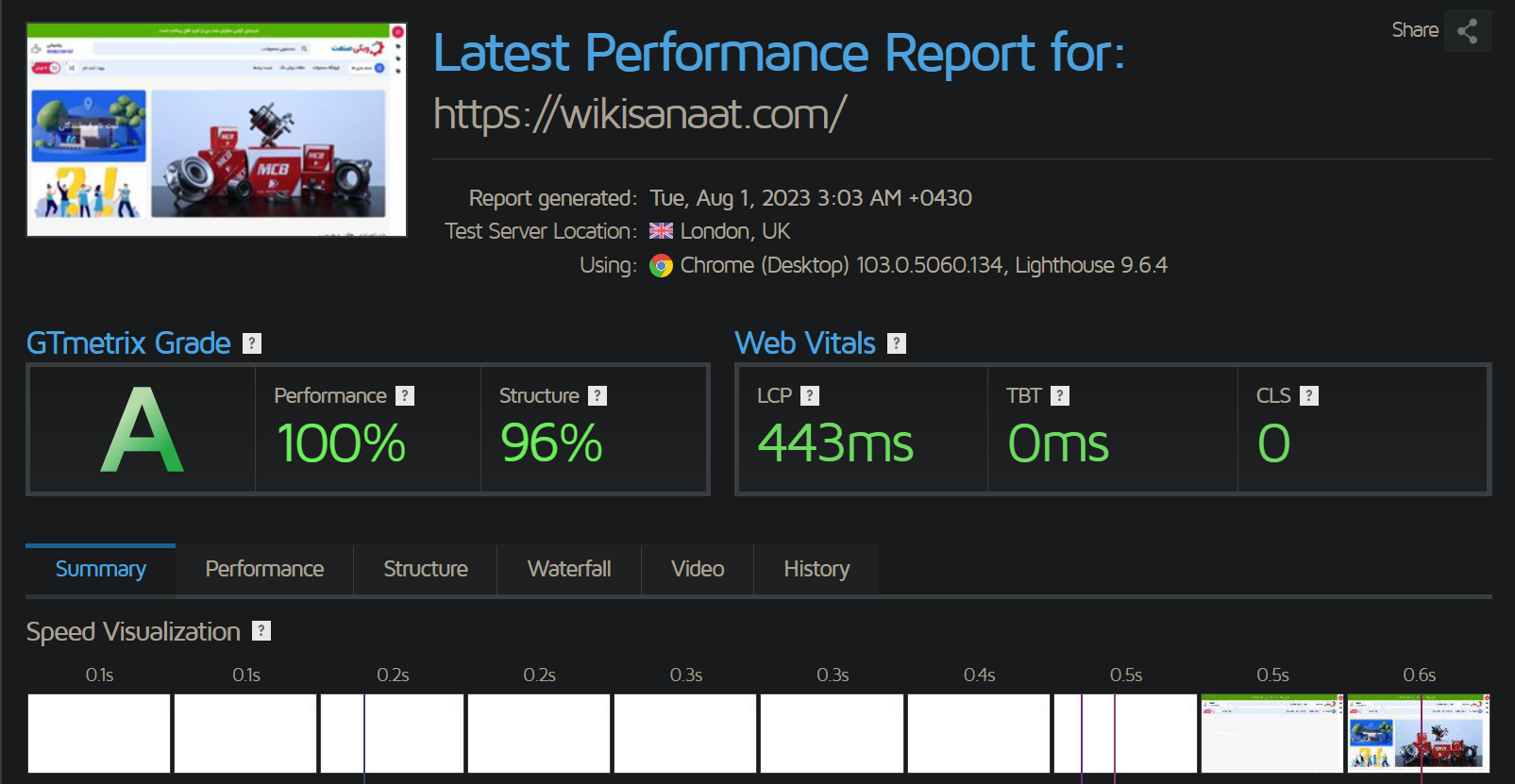Click the 0.6s filmstrip frame
This screenshot has width=1515, height=784.
(x=1418, y=733)
